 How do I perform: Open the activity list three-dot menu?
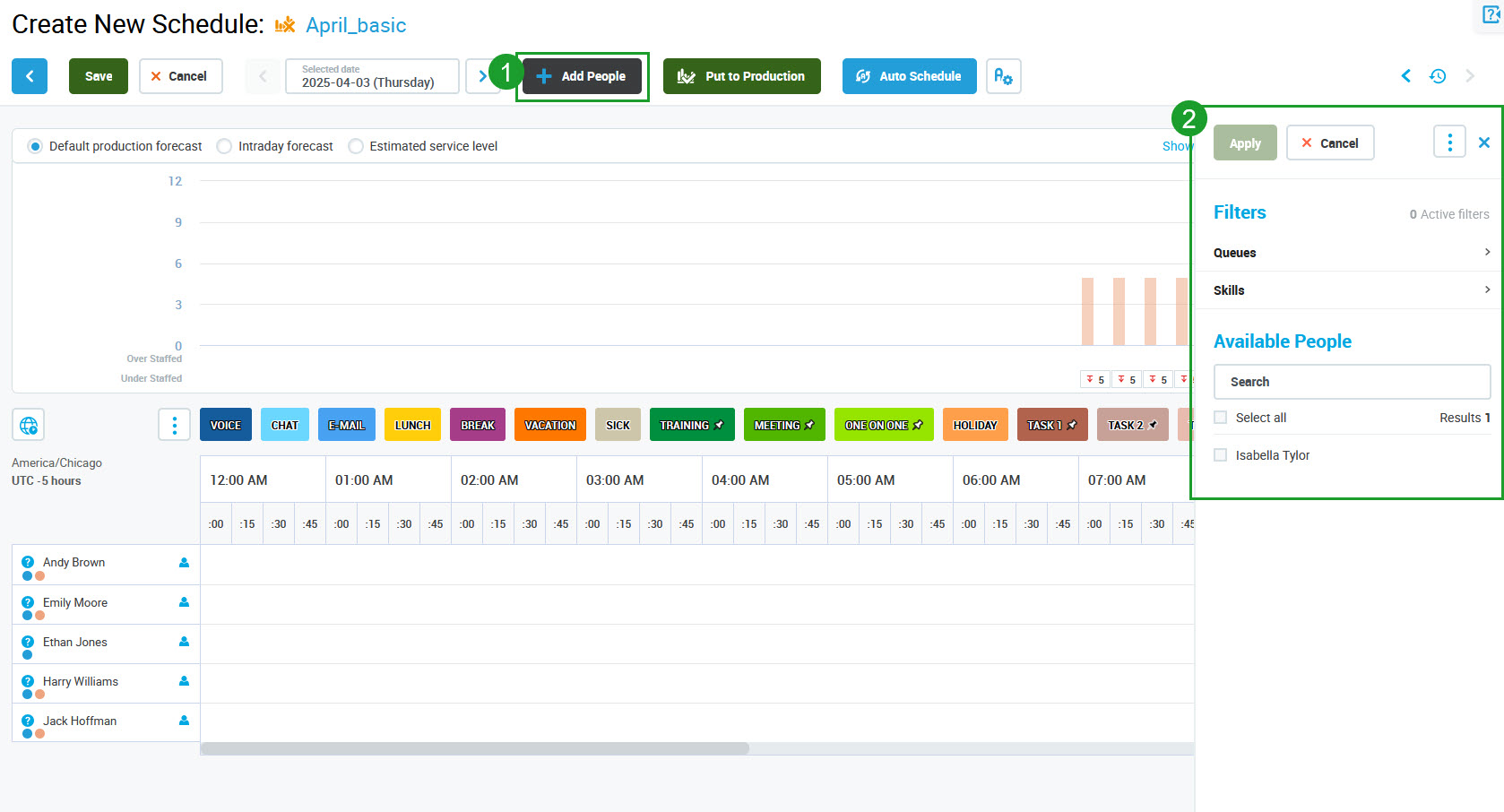[x=174, y=425]
